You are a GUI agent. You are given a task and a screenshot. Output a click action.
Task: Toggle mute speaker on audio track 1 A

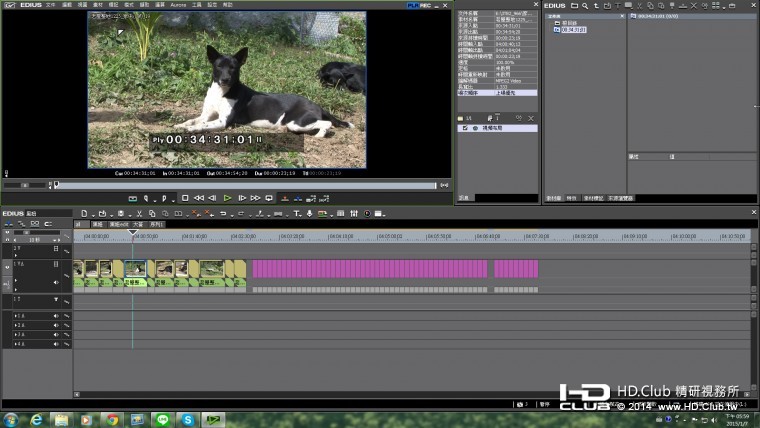tap(56, 316)
